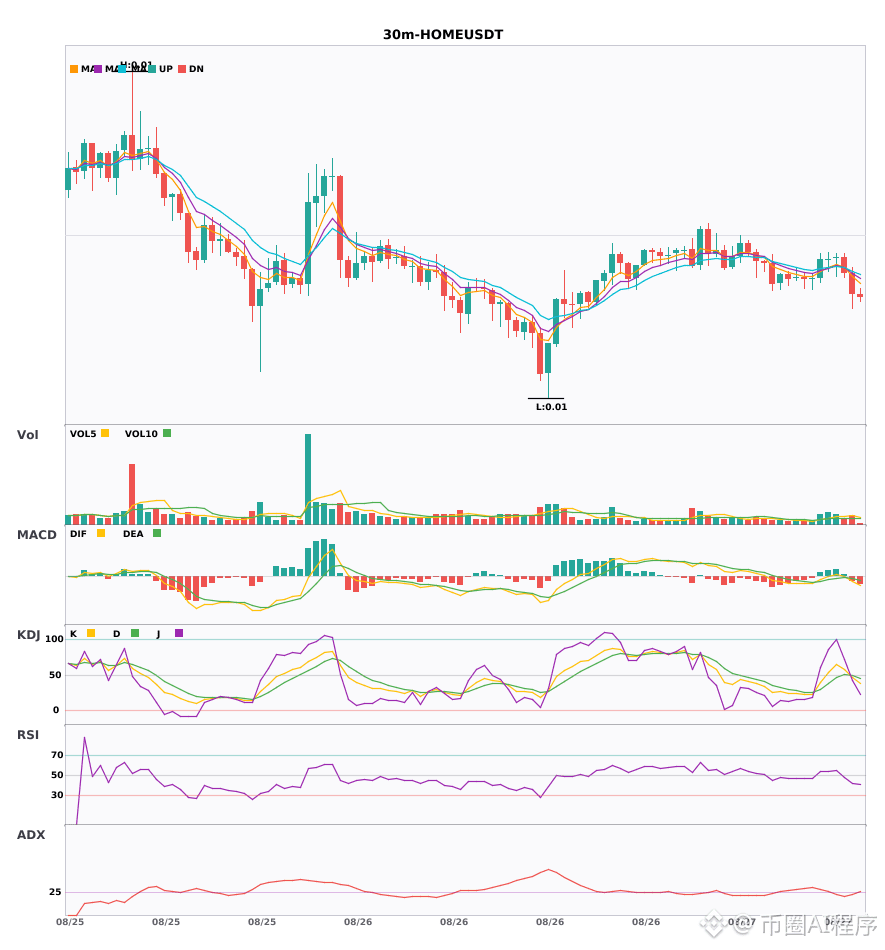Click the RSI panel label

pyautogui.click(x=28, y=735)
